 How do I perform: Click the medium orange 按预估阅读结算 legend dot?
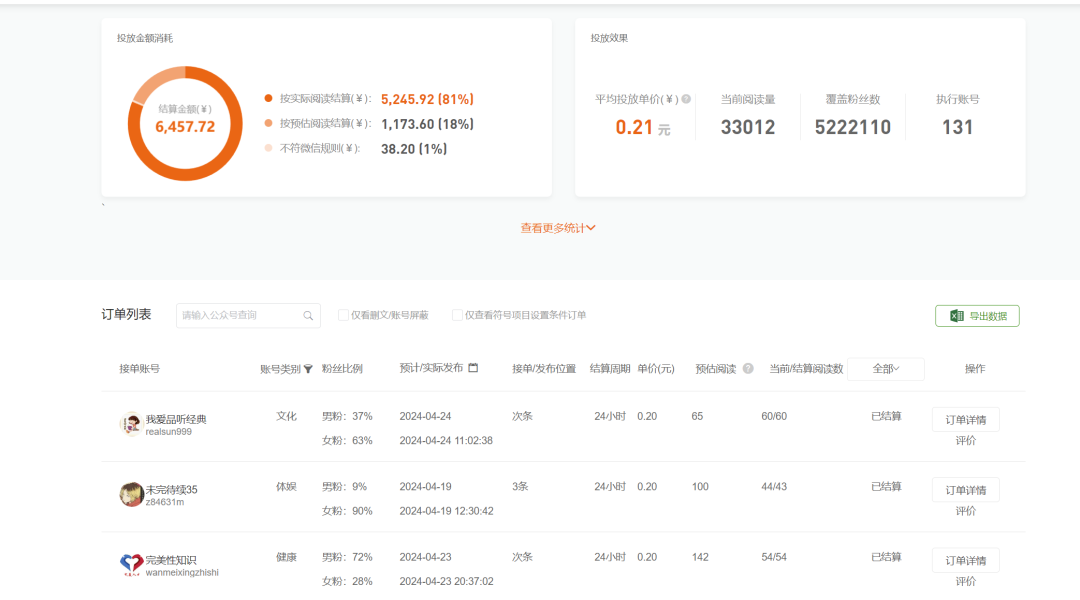tap(268, 123)
